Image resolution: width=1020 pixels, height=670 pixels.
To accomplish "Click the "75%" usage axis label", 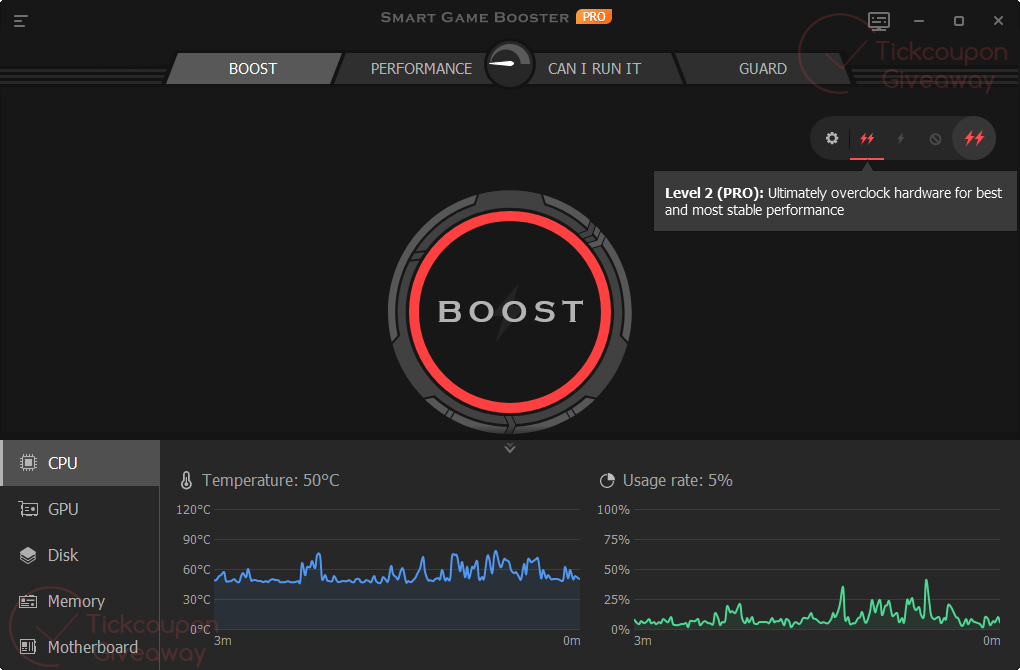I will pyautogui.click(x=617, y=539).
